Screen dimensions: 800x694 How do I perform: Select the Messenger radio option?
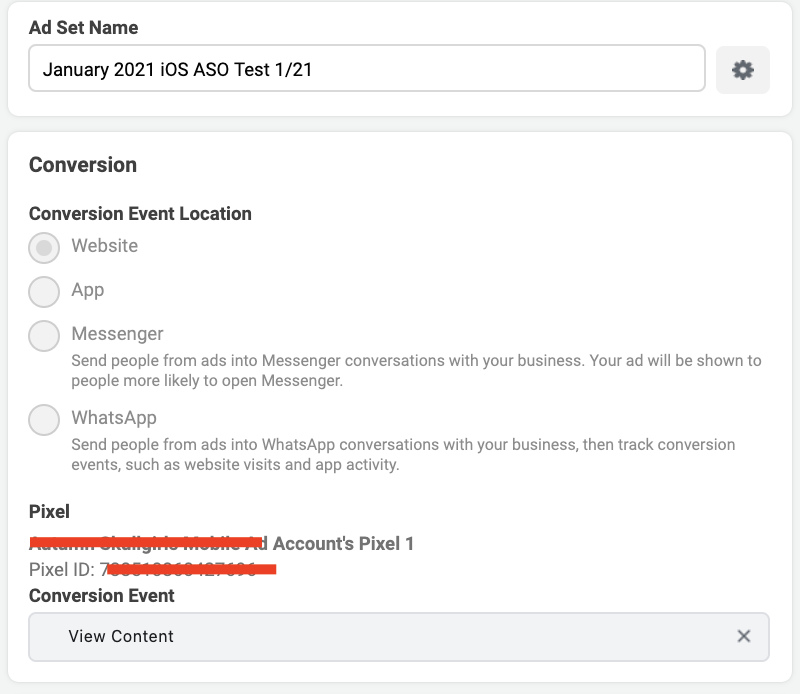(x=44, y=335)
